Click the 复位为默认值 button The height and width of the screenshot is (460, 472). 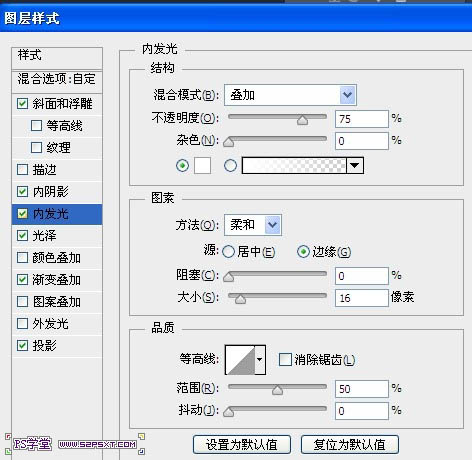tap(350, 444)
